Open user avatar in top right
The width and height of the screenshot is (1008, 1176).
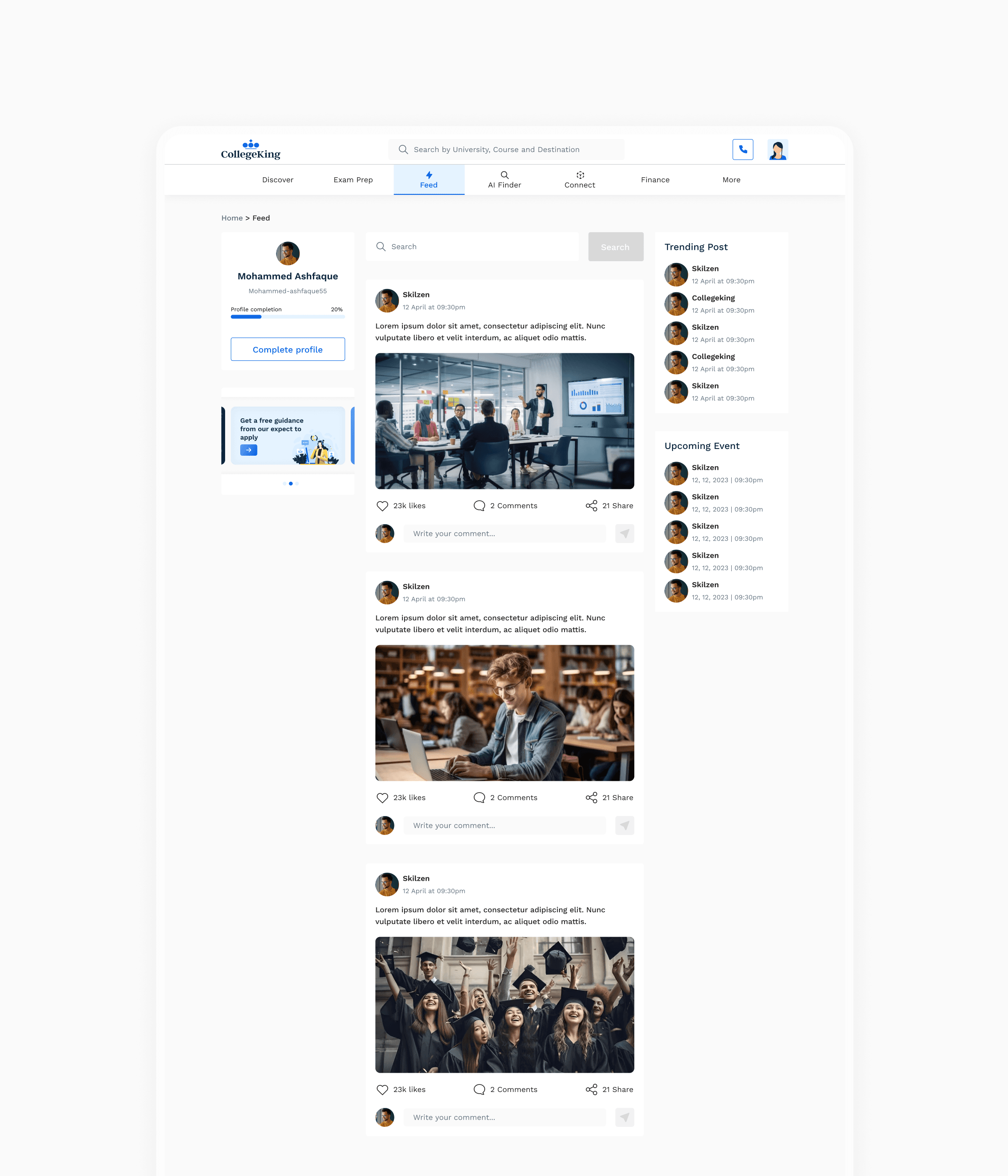click(x=777, y=150)
